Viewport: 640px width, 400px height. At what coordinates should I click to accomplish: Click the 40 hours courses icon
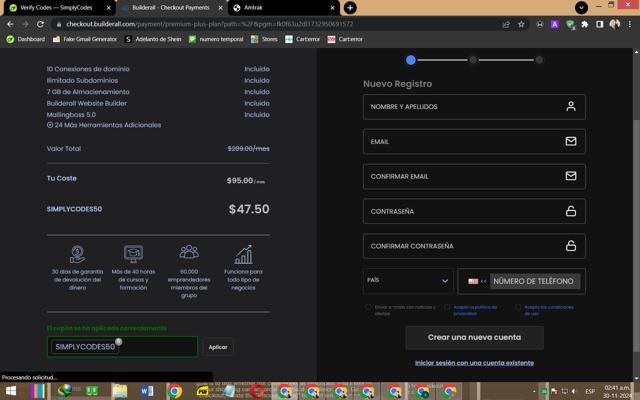pos(133,254)
